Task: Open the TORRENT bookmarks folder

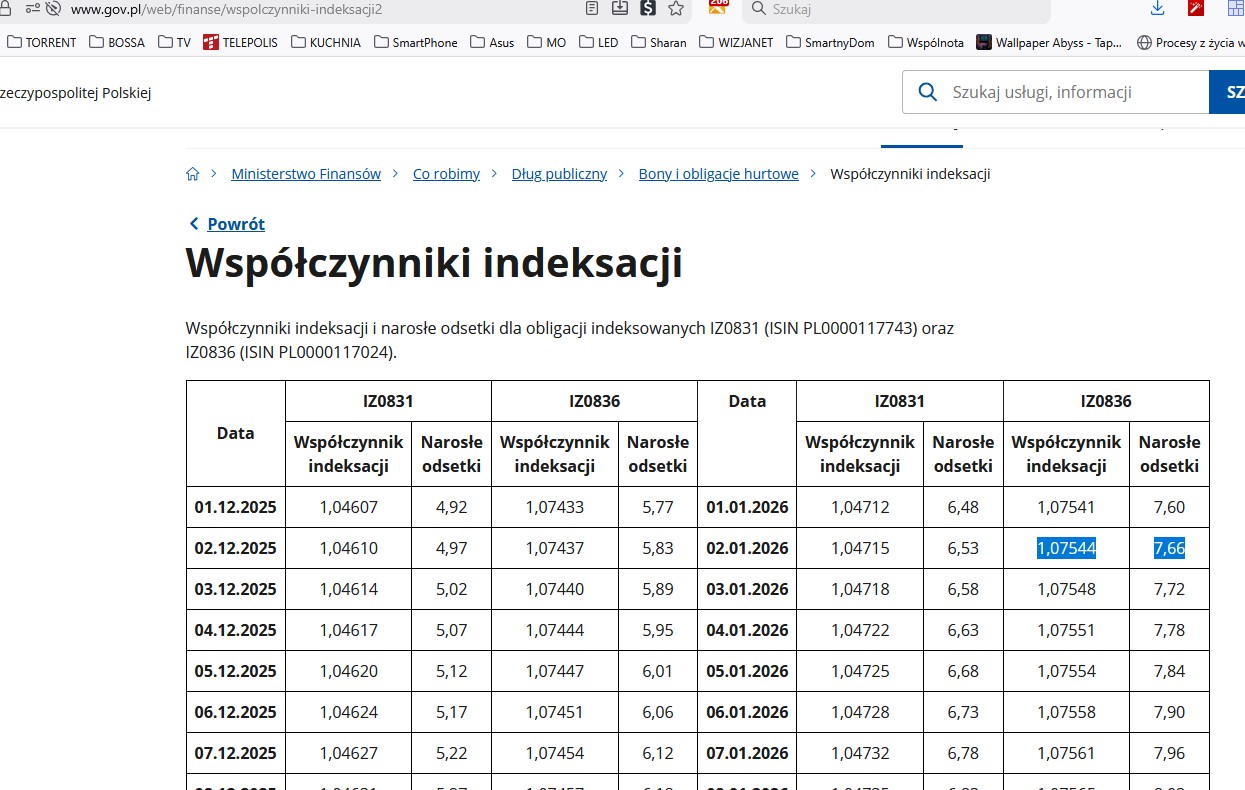Action: [41, 42]
